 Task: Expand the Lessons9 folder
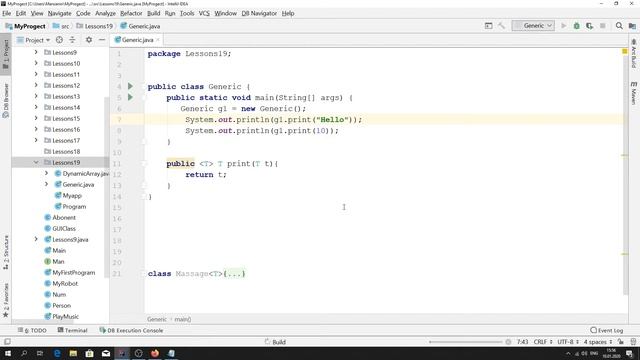coord(36,52)
